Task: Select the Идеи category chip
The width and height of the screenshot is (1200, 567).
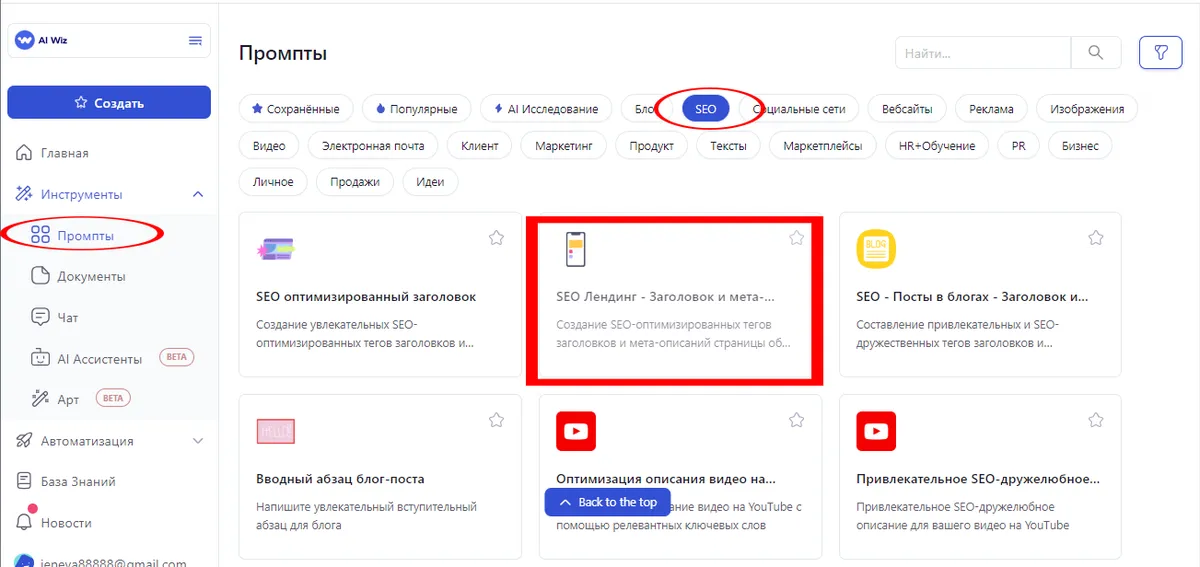Action: (x=431, y=182)
